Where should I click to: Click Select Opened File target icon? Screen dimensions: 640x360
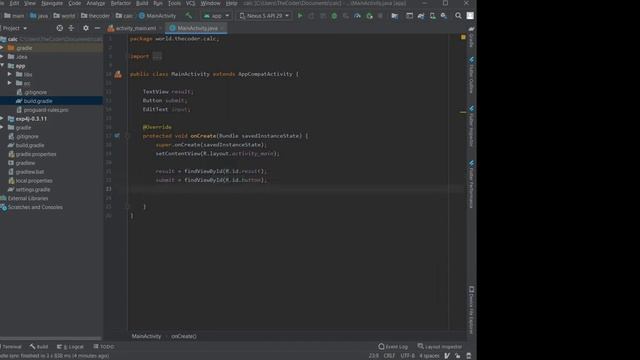(60, 28)
